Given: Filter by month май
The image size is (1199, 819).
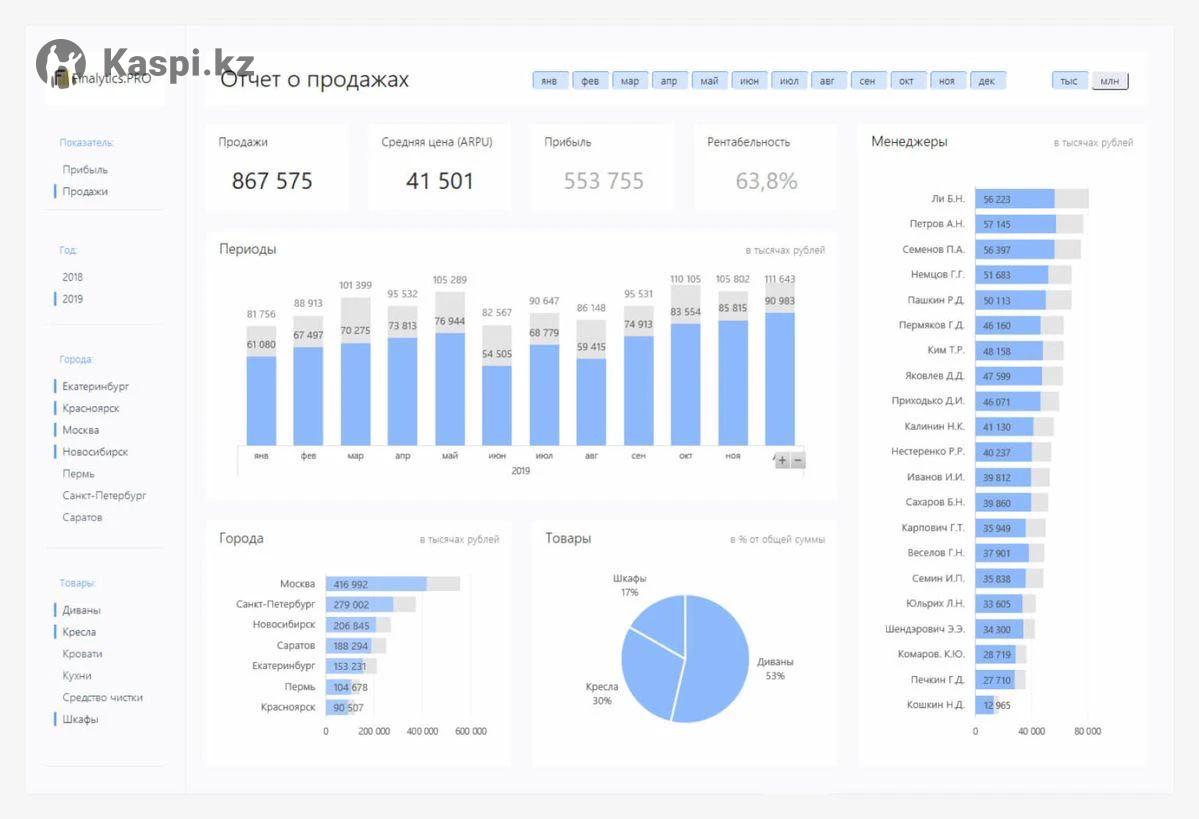Looking at the screenshot, I should pyautogui.click(x=709, y=81).
